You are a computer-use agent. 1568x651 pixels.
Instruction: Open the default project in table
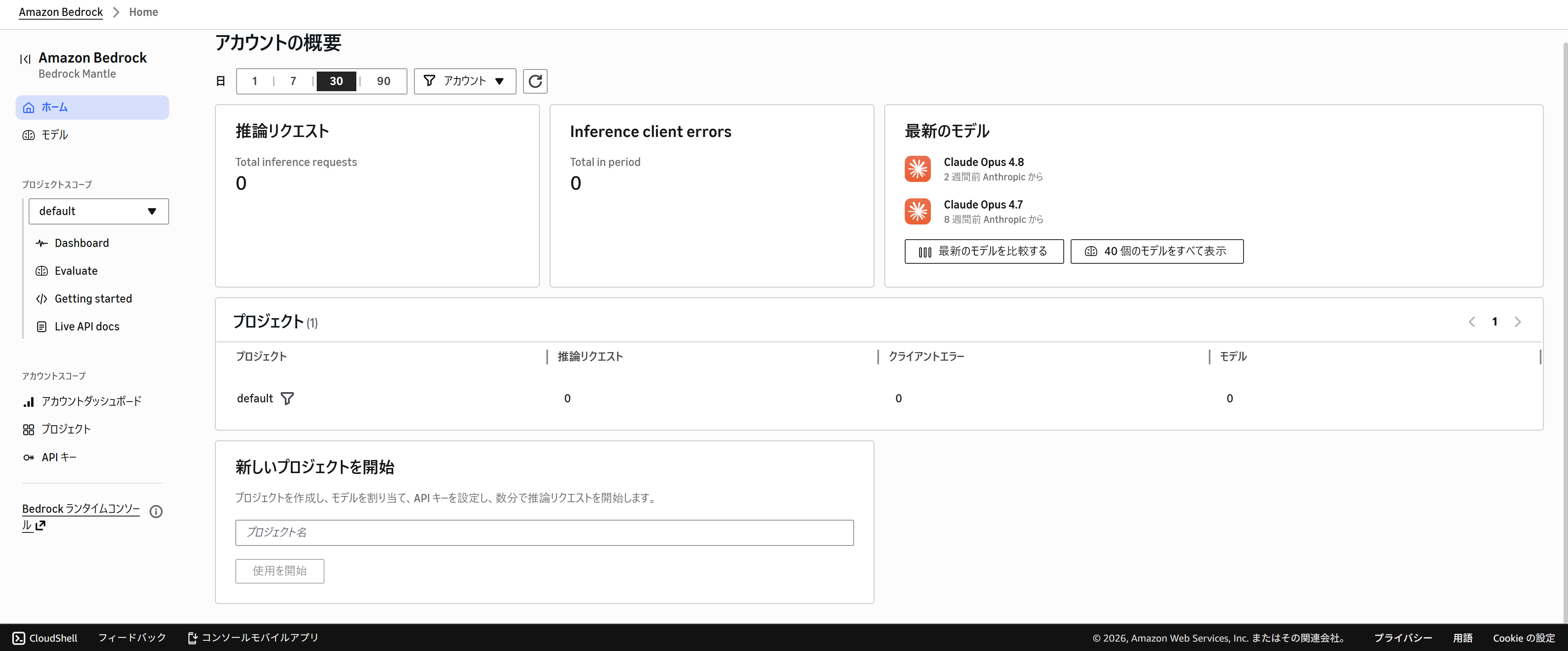point(255,398)
